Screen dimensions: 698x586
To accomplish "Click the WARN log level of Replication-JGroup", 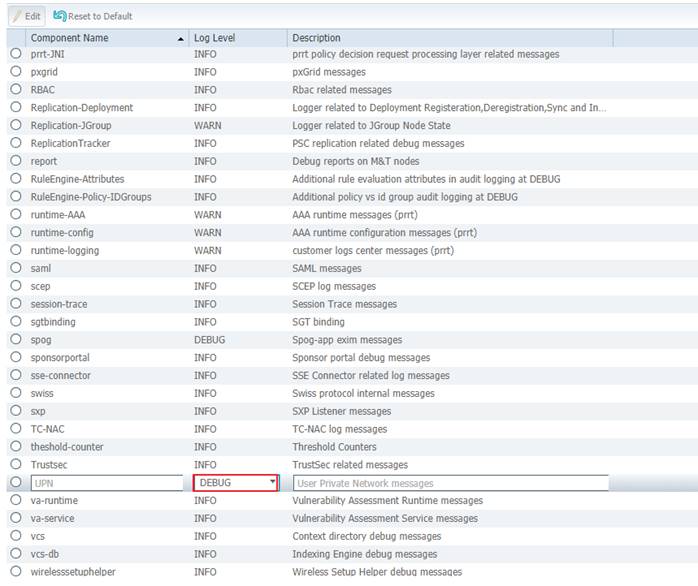I will (207, 126).
